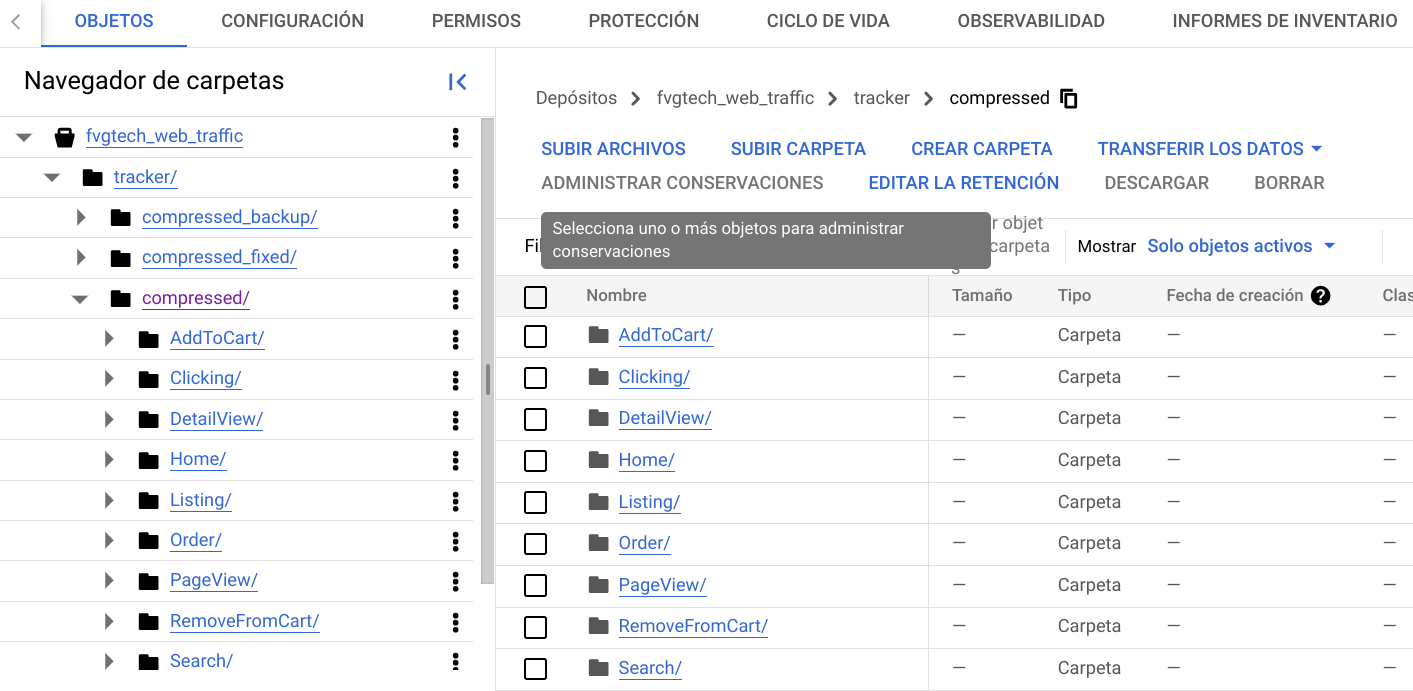1413x691 pixels.
Task: Open more options for compressed/ in tree
Action: point(456,299)
